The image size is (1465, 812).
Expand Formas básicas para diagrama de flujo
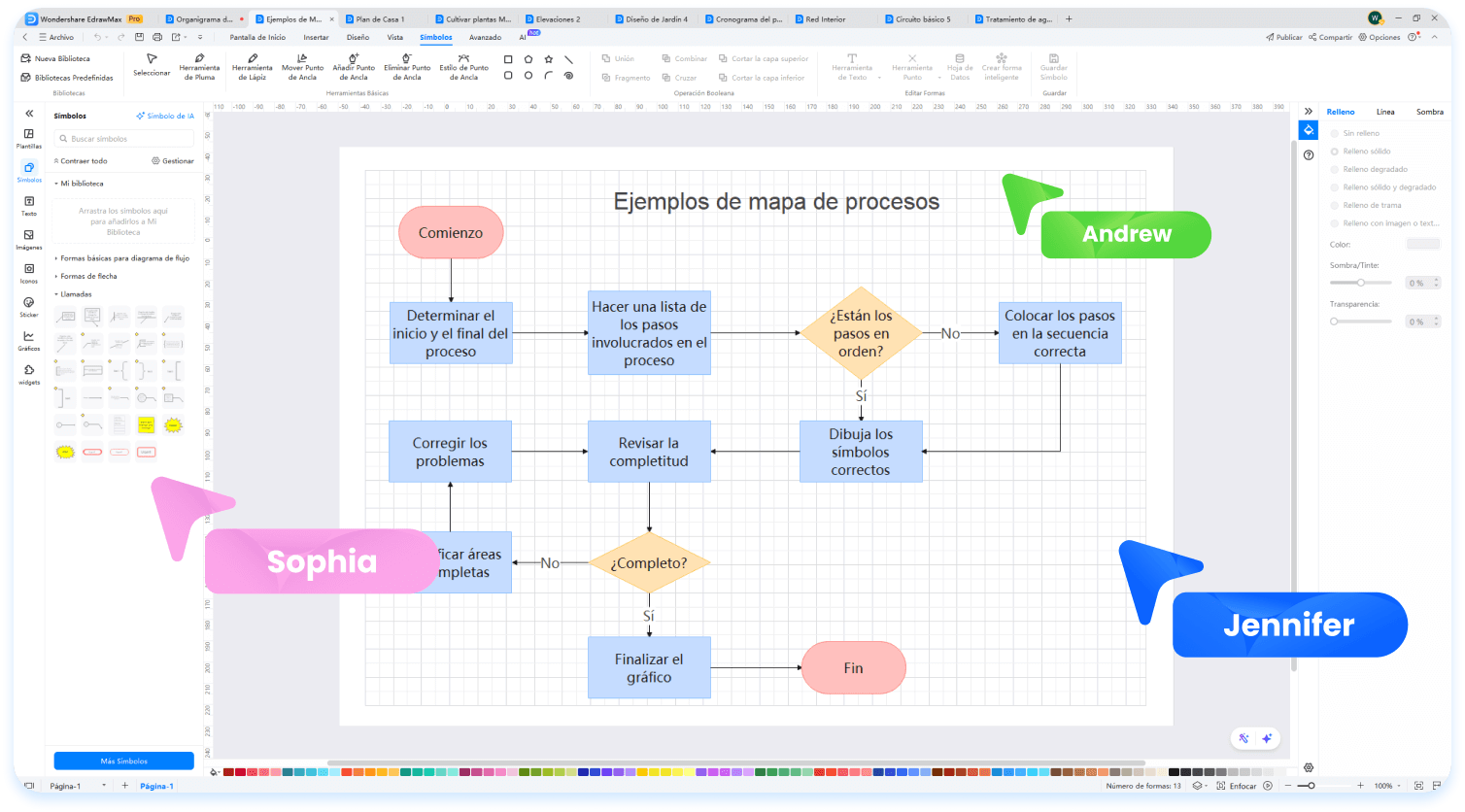(x=124, y=258)
